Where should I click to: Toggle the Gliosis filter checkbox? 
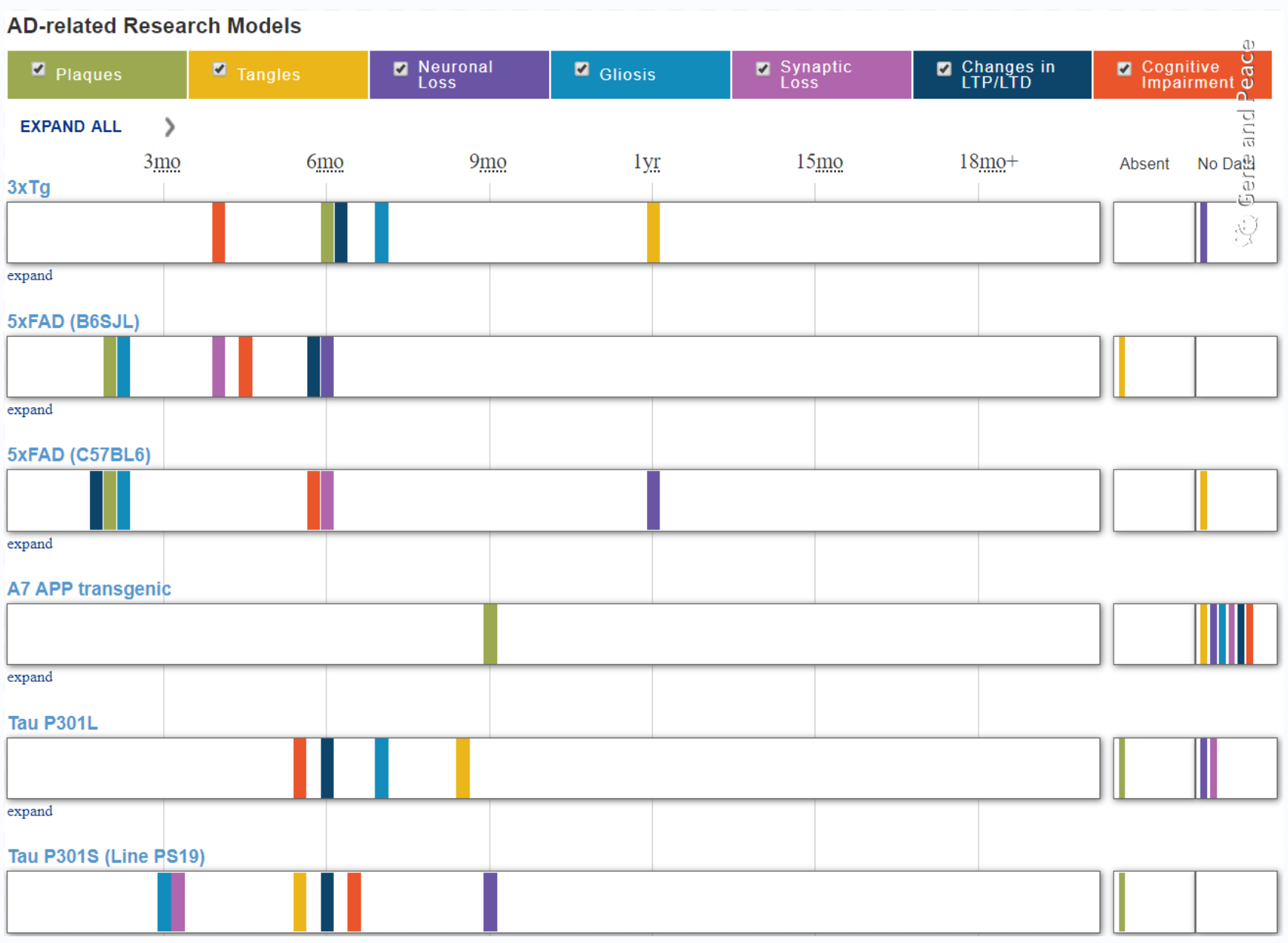click(582, 69)
